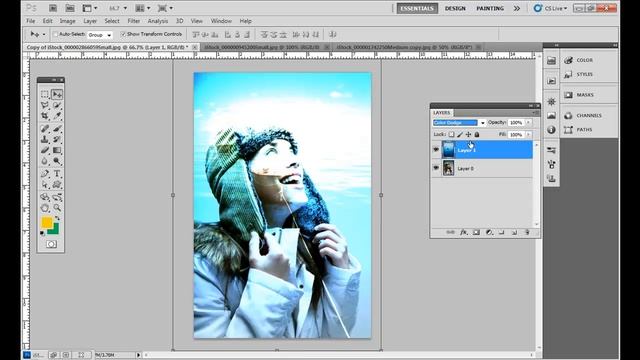Create new adjustment layer icon
Screen dimensions: 640x360
point(489,232)
